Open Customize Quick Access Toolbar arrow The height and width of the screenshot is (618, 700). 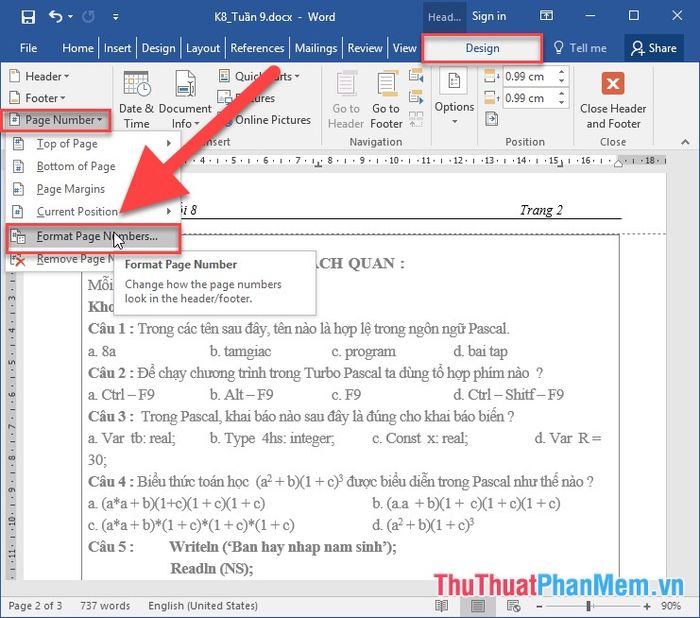click(x=116, y=17)
